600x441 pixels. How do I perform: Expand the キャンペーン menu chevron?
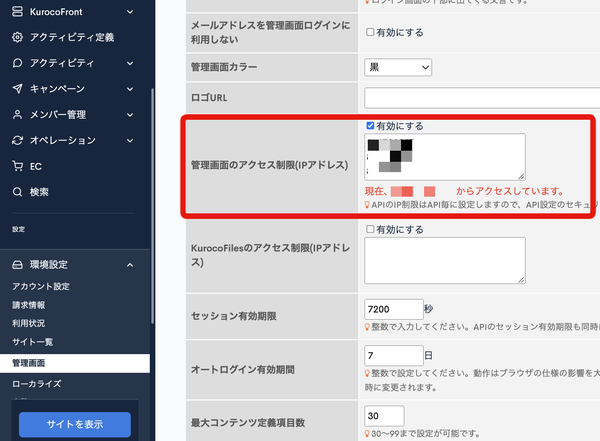130,89
